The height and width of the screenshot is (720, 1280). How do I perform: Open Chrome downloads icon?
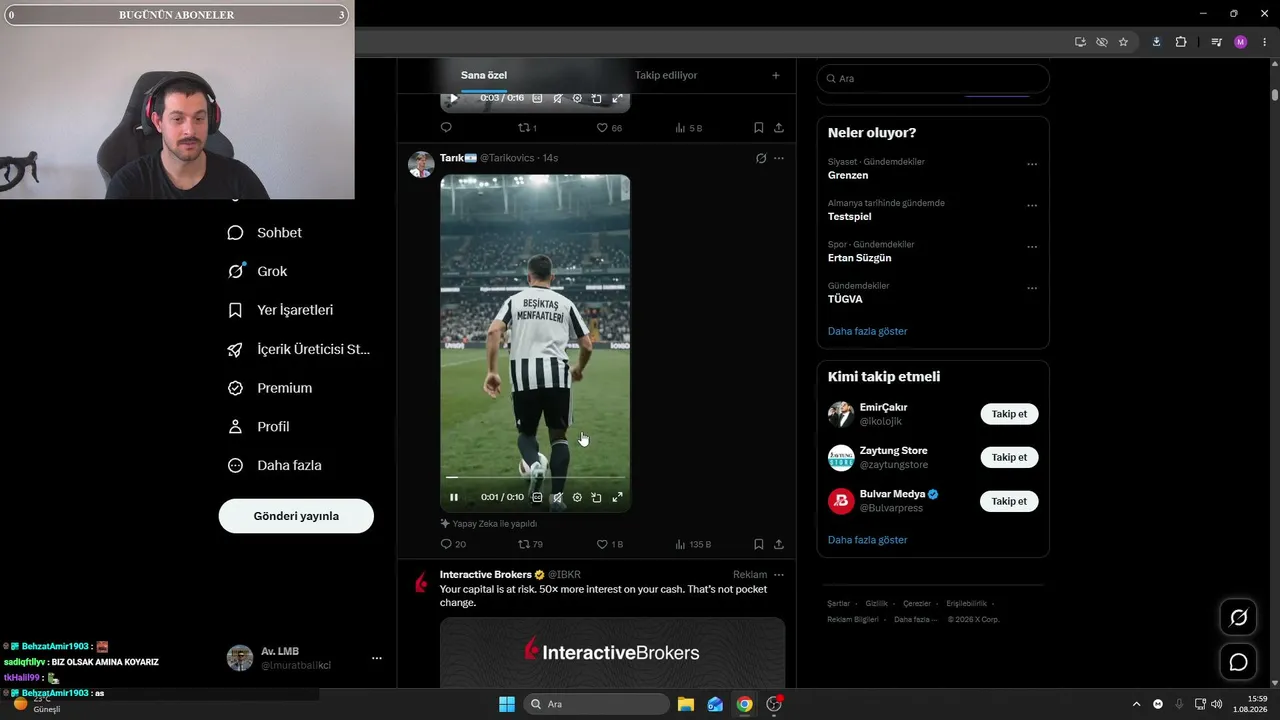pos(1157,42)
